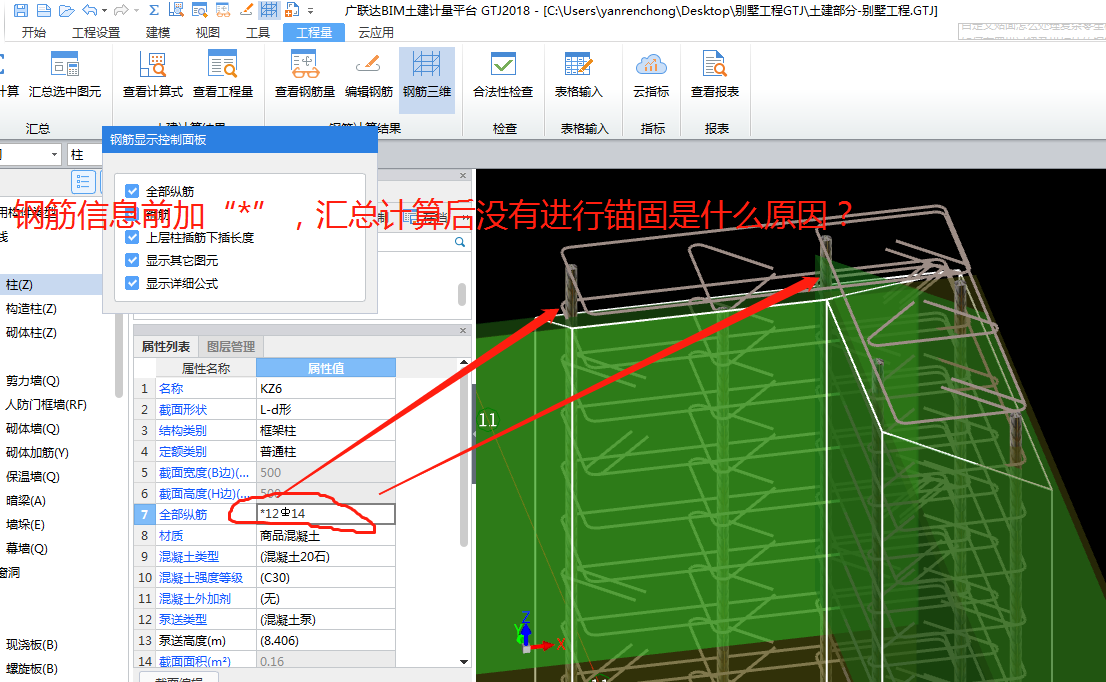Viewport: 1106px width, 682px height.
Task: Select 暗梁(A) in component tree
Action: coord(25,501)
